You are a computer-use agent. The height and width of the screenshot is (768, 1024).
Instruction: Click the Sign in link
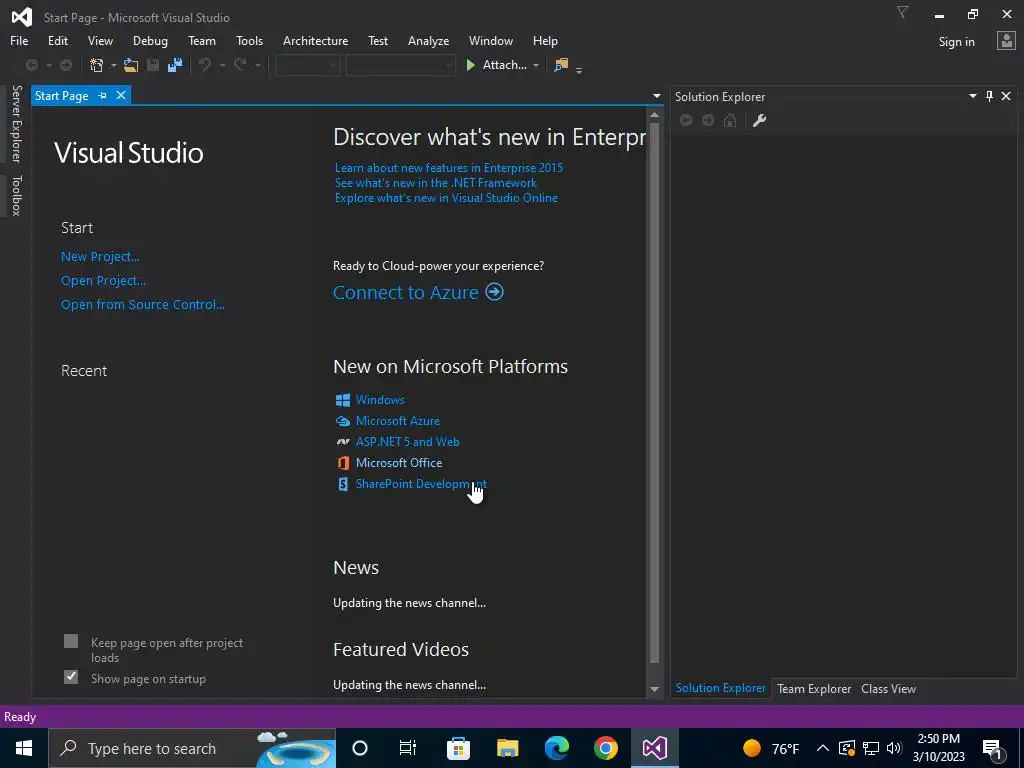956,42
